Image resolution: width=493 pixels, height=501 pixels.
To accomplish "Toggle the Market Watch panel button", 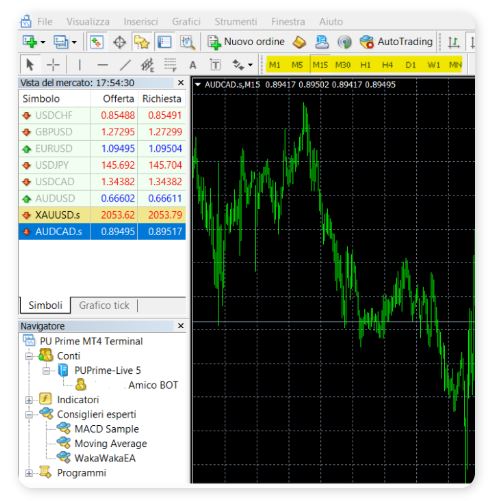I will click(x=96, y=42).
